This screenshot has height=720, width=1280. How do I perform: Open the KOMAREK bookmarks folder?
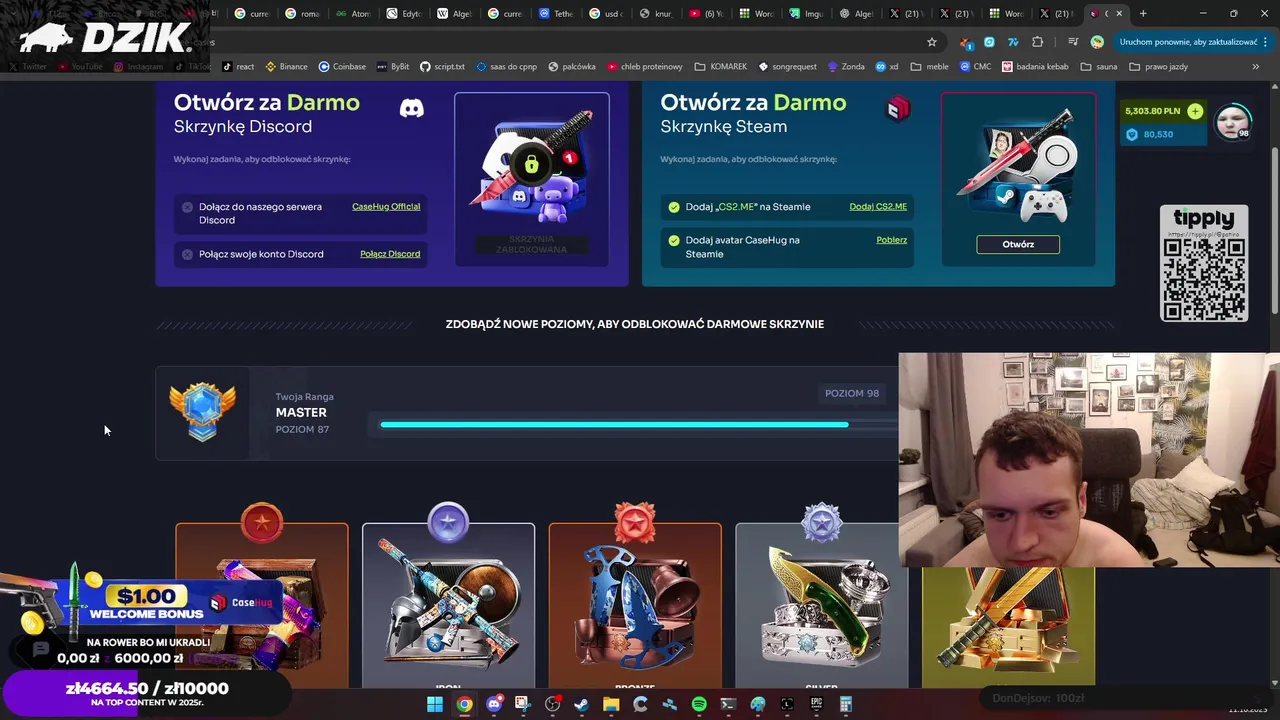(x=720, y=66)
